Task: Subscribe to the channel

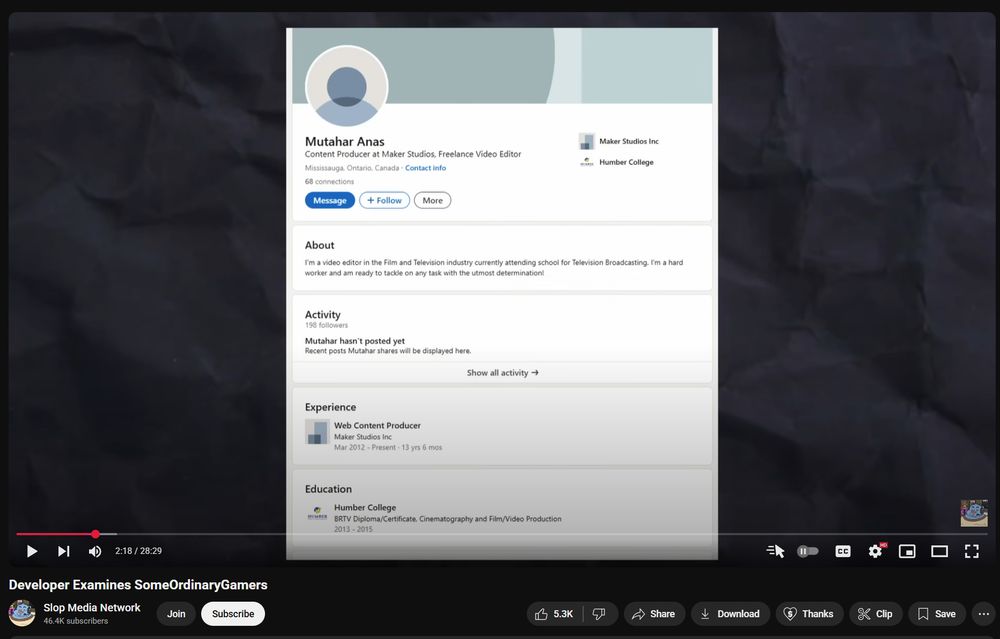Action: (x=233, y=613)
